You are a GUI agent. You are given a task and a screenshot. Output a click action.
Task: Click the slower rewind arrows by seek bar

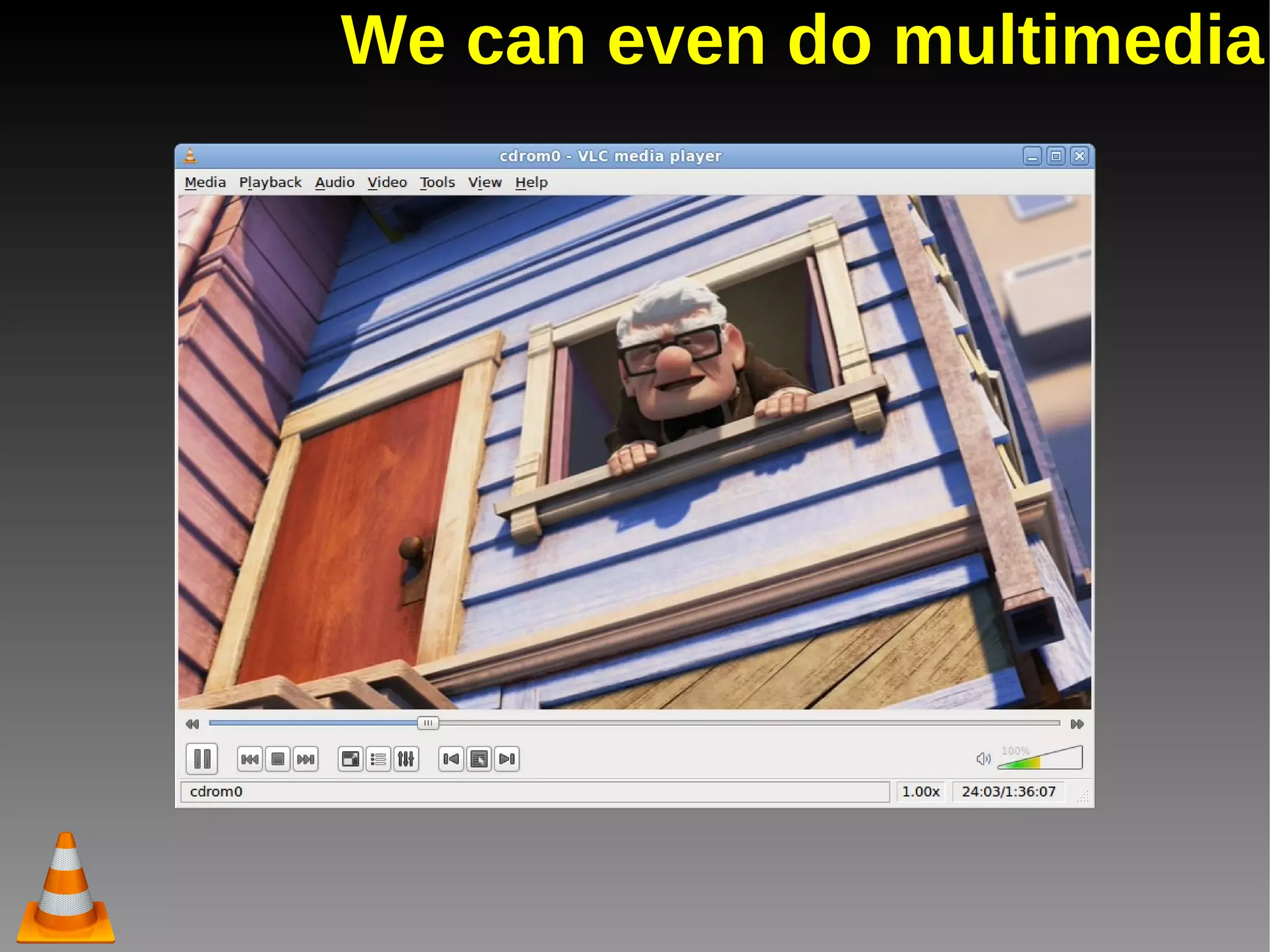192,724
